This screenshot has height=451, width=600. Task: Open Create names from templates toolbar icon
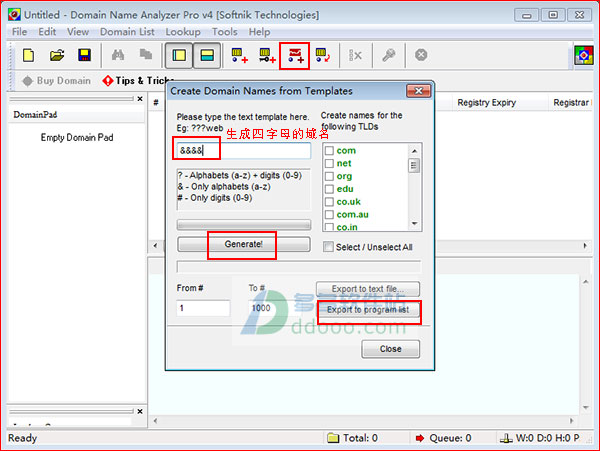coord(294,56)
